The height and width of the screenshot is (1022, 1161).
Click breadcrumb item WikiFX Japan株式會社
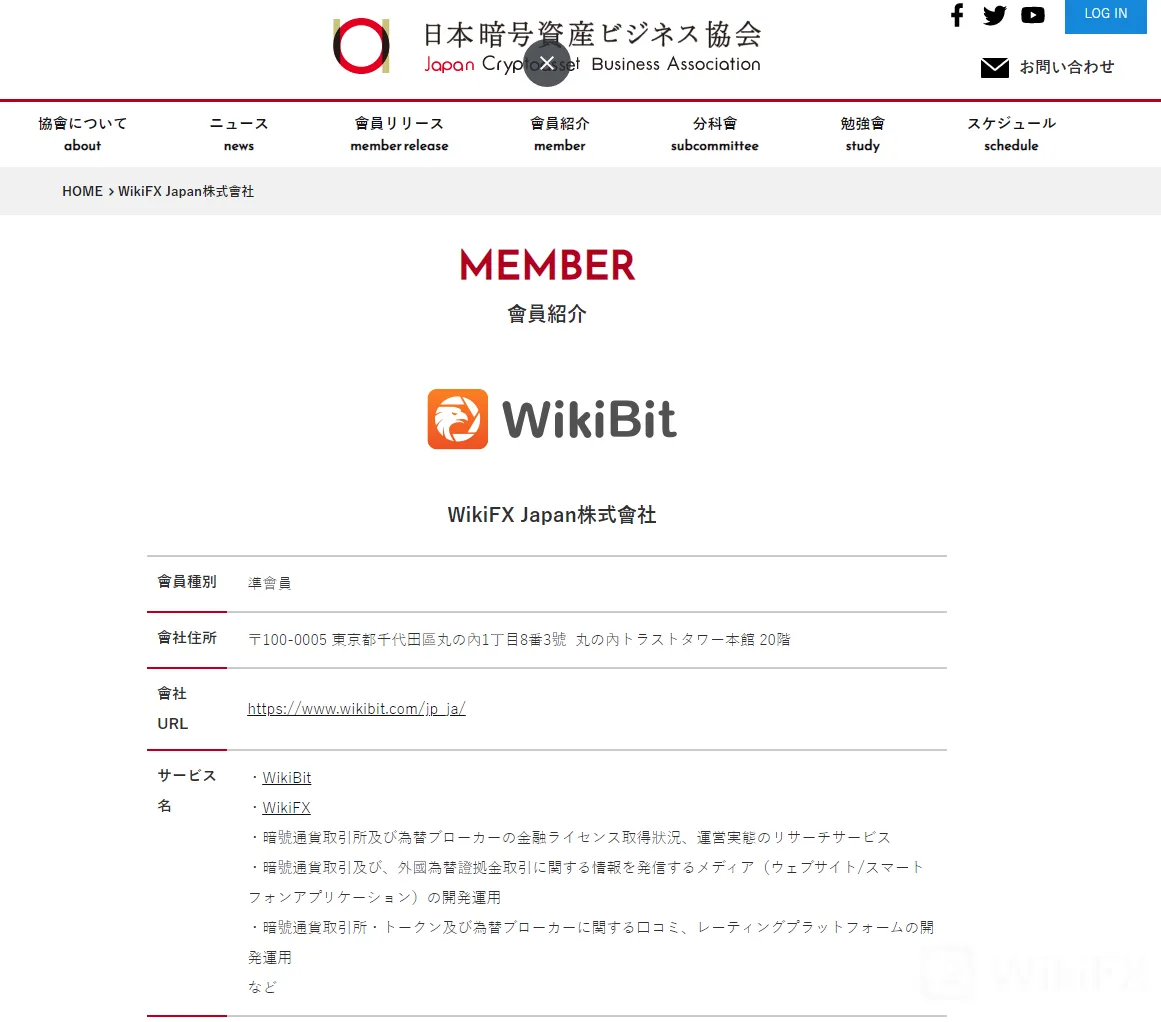tap(186, 191)
